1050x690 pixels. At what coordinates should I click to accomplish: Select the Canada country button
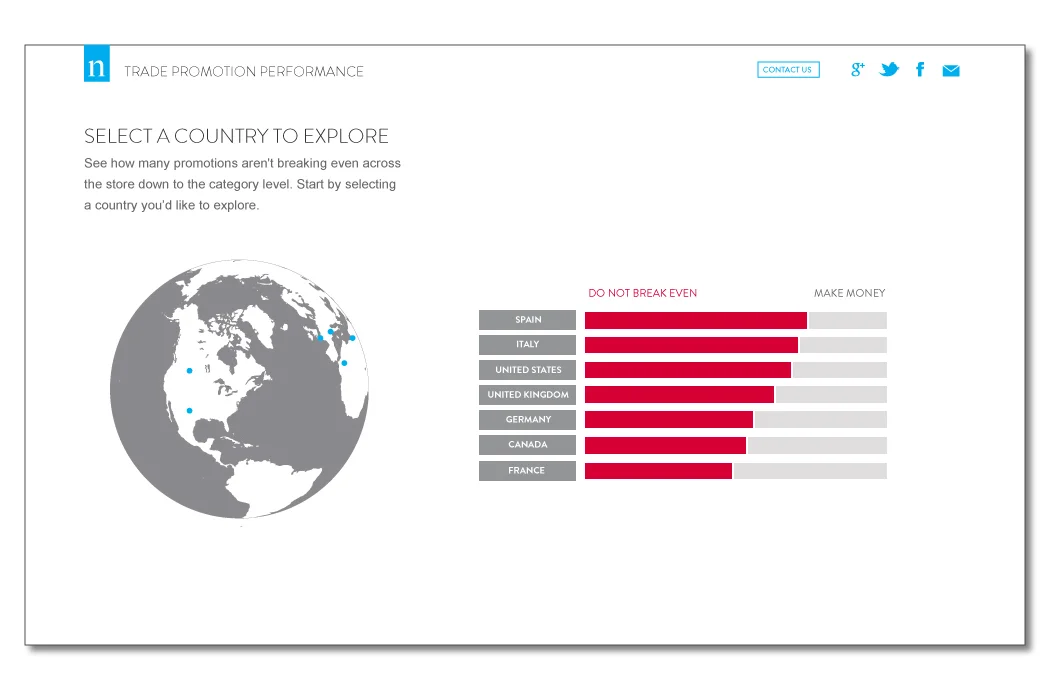528,445
